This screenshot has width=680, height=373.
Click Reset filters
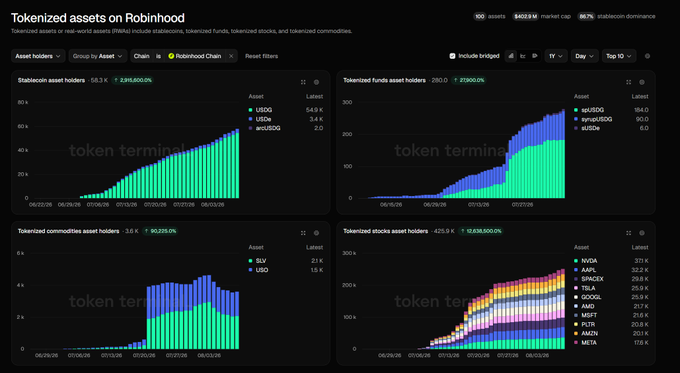pyautogui.click(x=262, y=56)
